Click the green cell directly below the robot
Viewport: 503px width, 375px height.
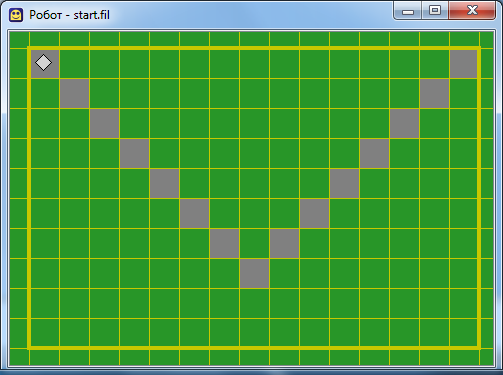click(45, 93)
